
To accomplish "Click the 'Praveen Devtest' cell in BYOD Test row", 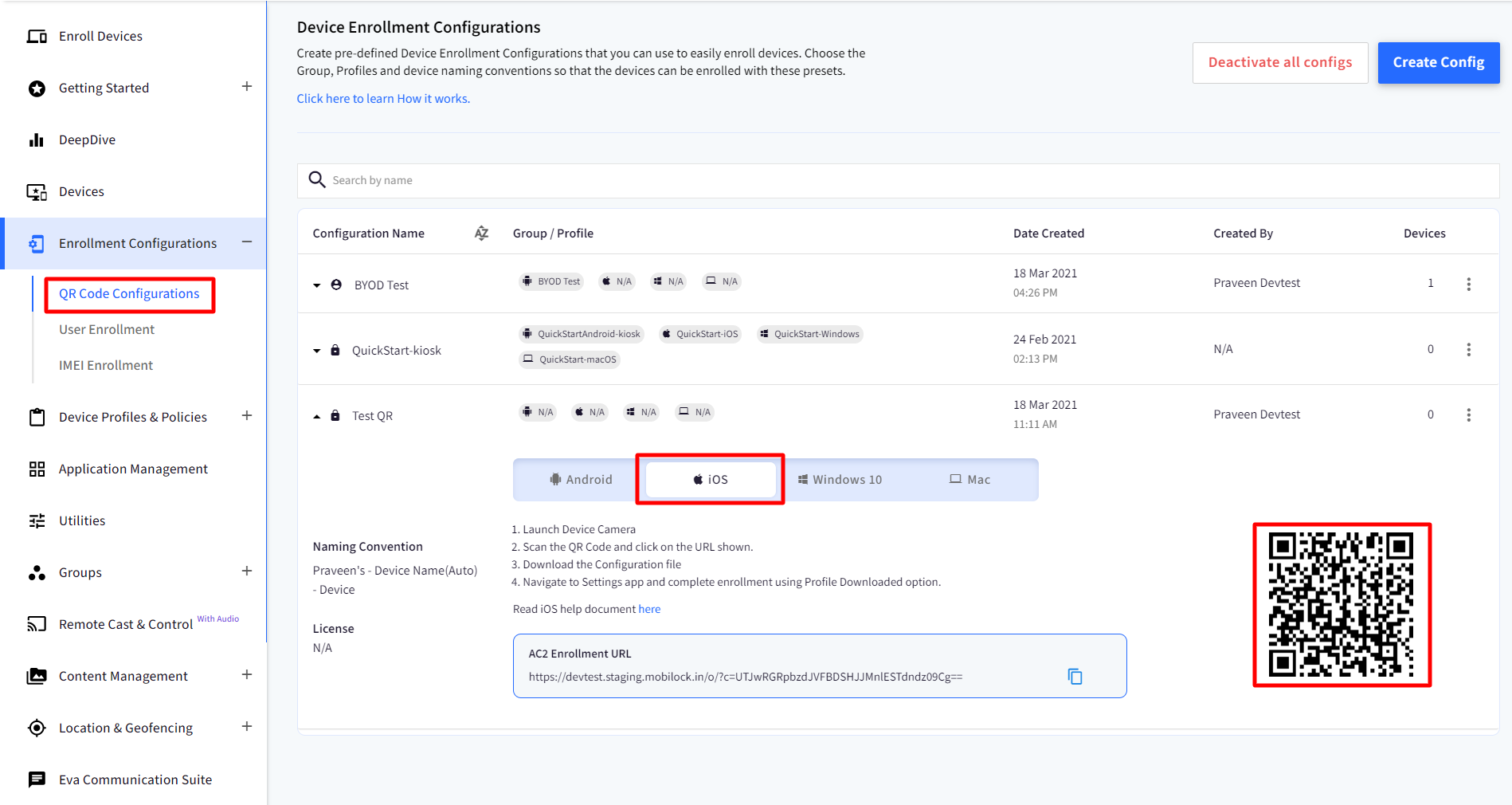I will (1256, 283).
